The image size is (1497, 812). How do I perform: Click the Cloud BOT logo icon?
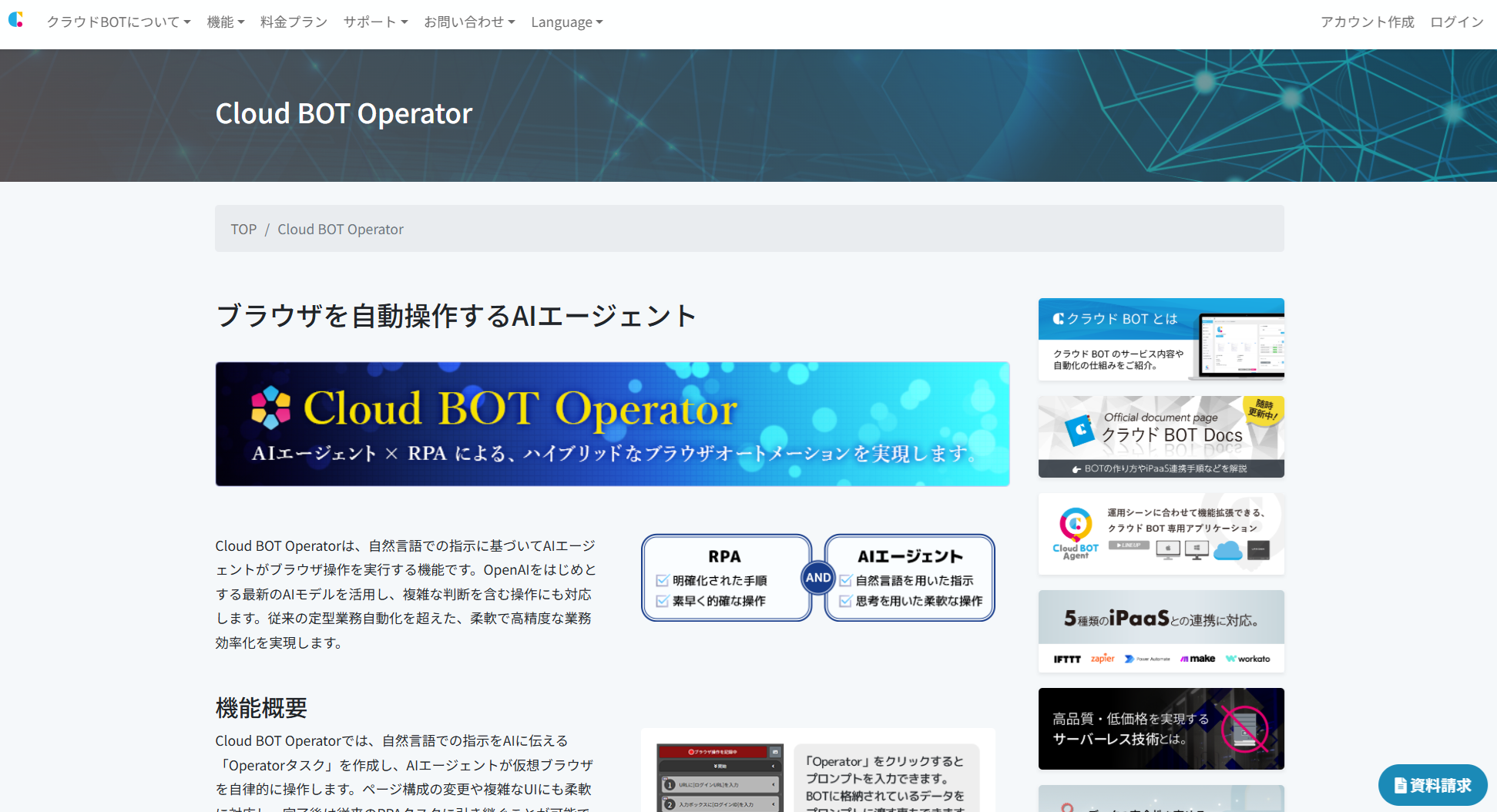pyautogui.click(x=16, y=20)
